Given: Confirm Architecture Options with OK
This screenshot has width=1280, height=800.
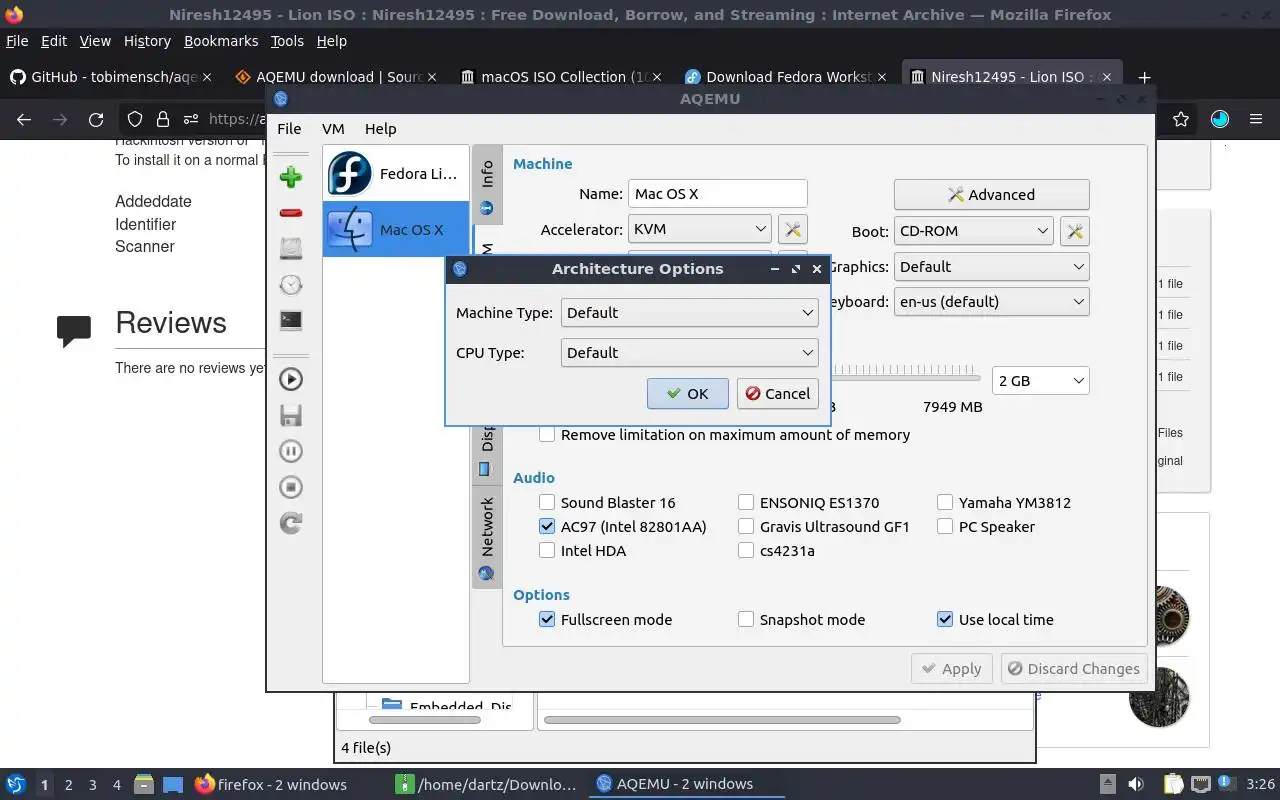Looking at the screenshot, I should 688,394.
